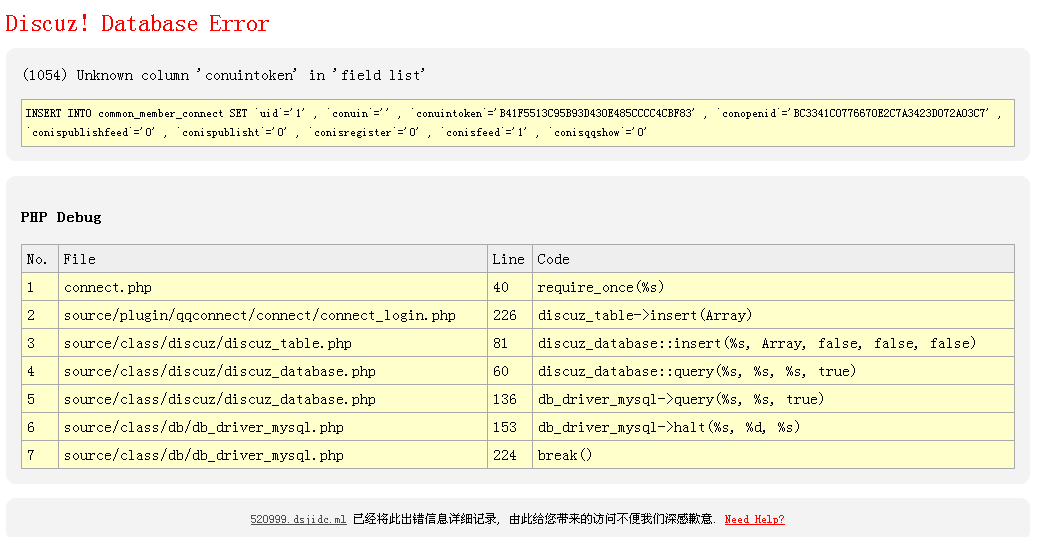Click the Discuz! Database Error title
Screen dimensions: 1048x537
(138, 23)
